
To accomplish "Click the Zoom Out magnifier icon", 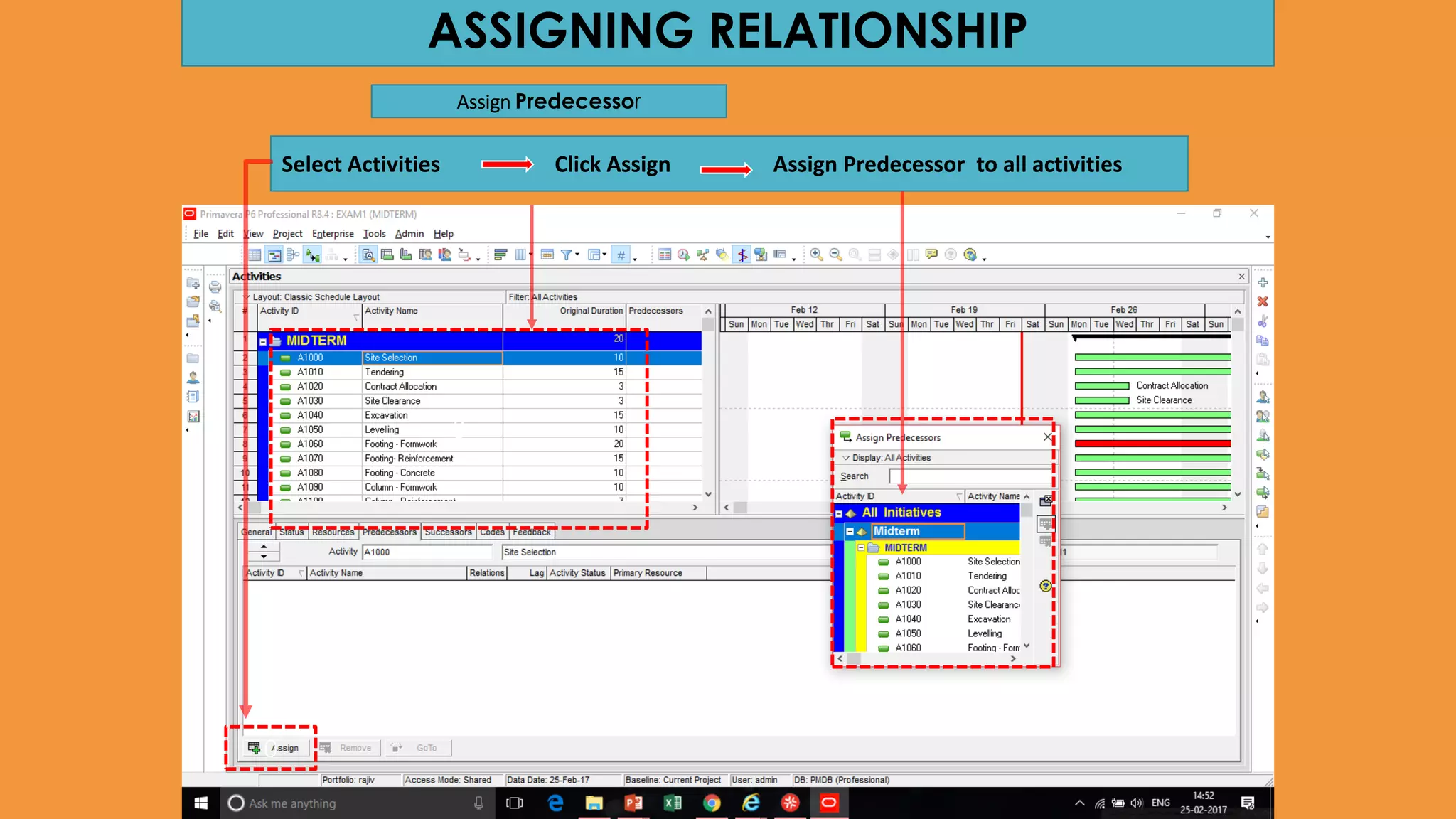I will (x=835, y=255).
